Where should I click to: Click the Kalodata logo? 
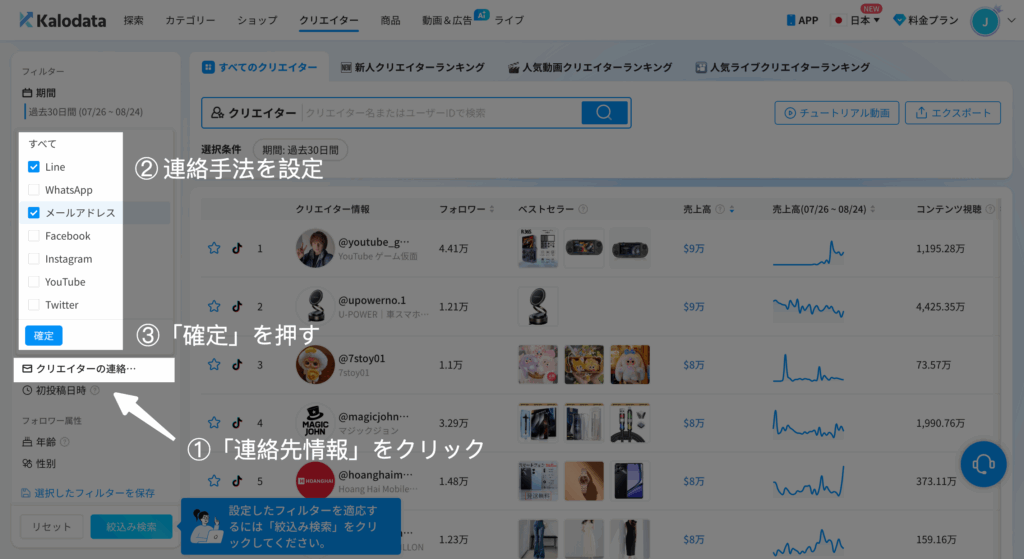63,20
